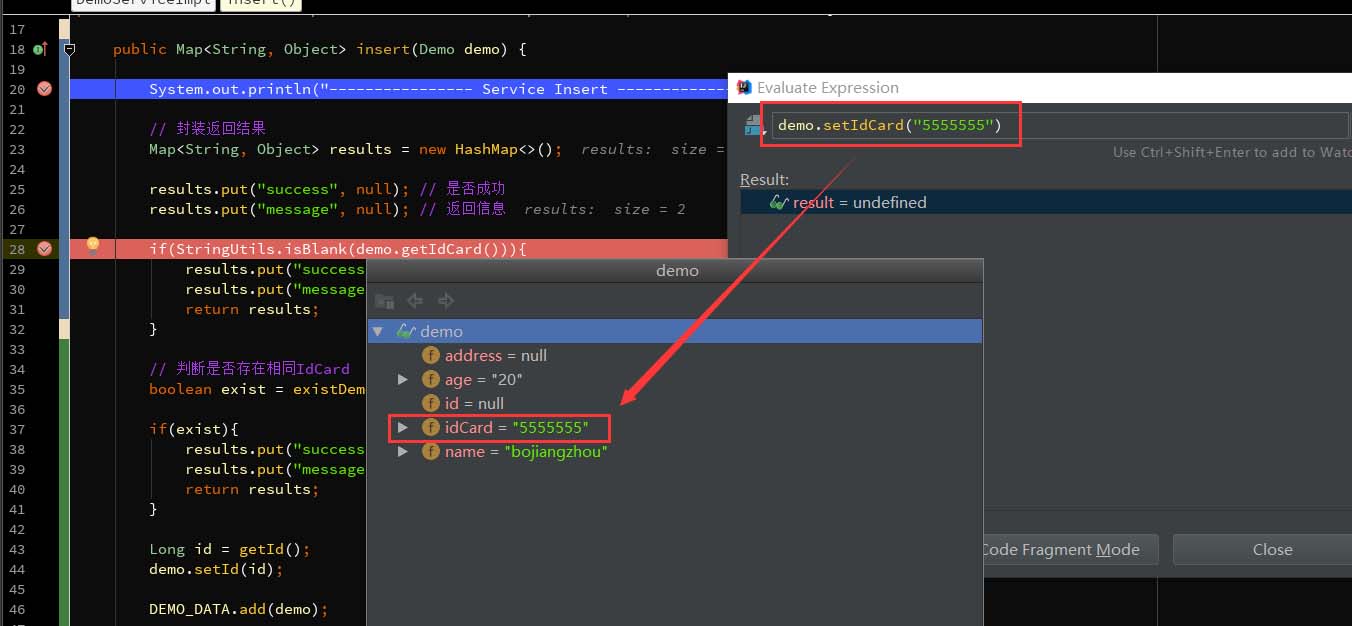This screenshot has height=626, width=1352.
Task: Select the address = null row
Action: 675,355
